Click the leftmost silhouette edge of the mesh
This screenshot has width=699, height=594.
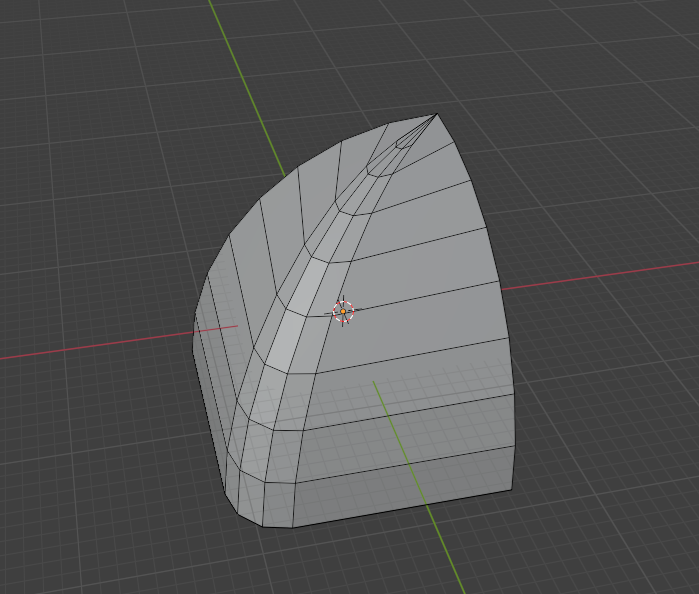[x=194, y=330]
